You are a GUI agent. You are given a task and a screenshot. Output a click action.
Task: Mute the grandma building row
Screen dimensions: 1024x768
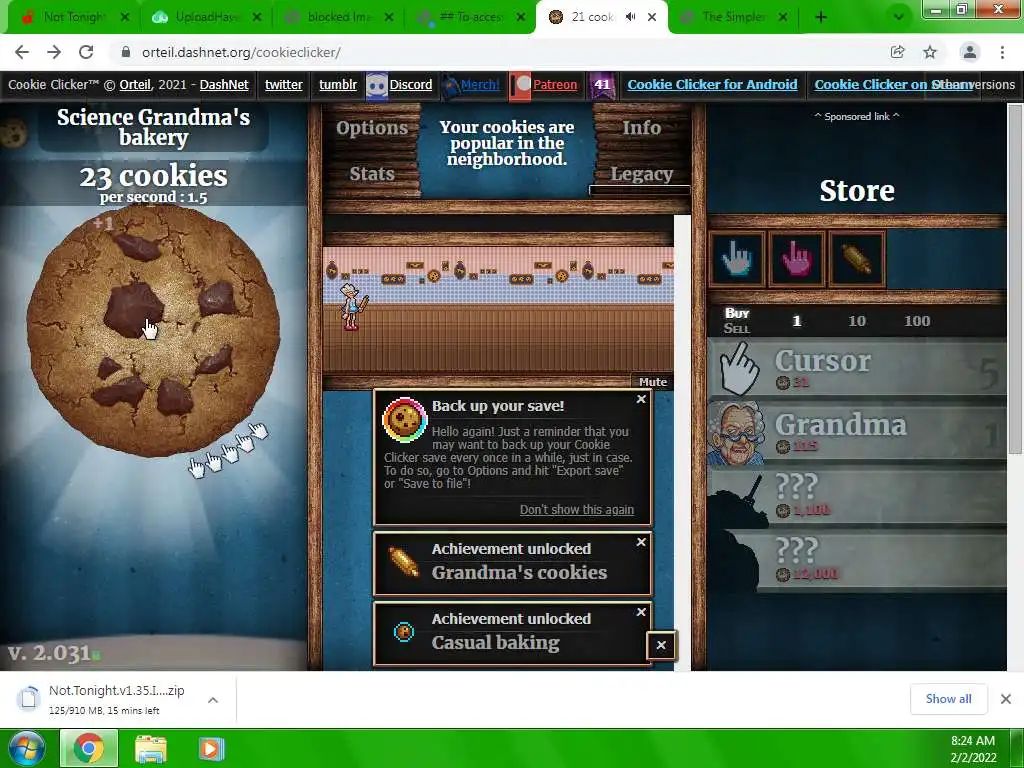pyautogui.click(x=652, y=382)
